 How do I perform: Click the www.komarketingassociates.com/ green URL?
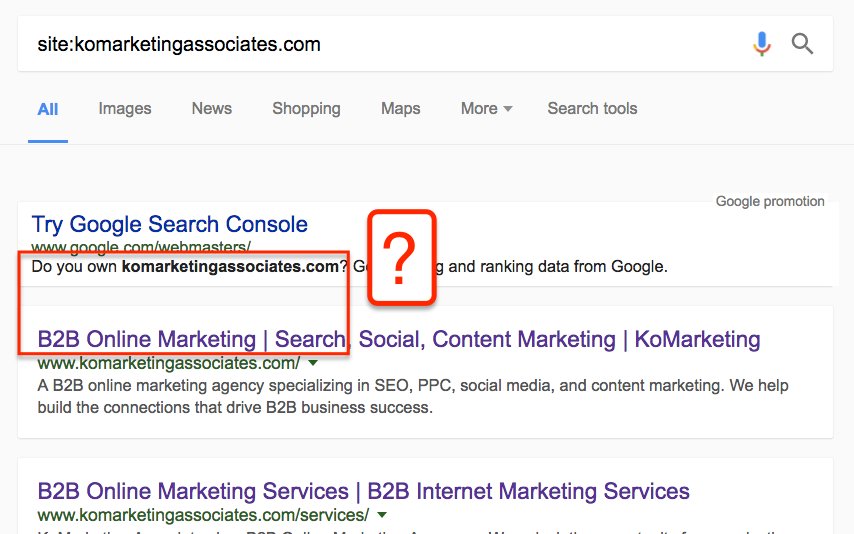(x=168, y=363)
